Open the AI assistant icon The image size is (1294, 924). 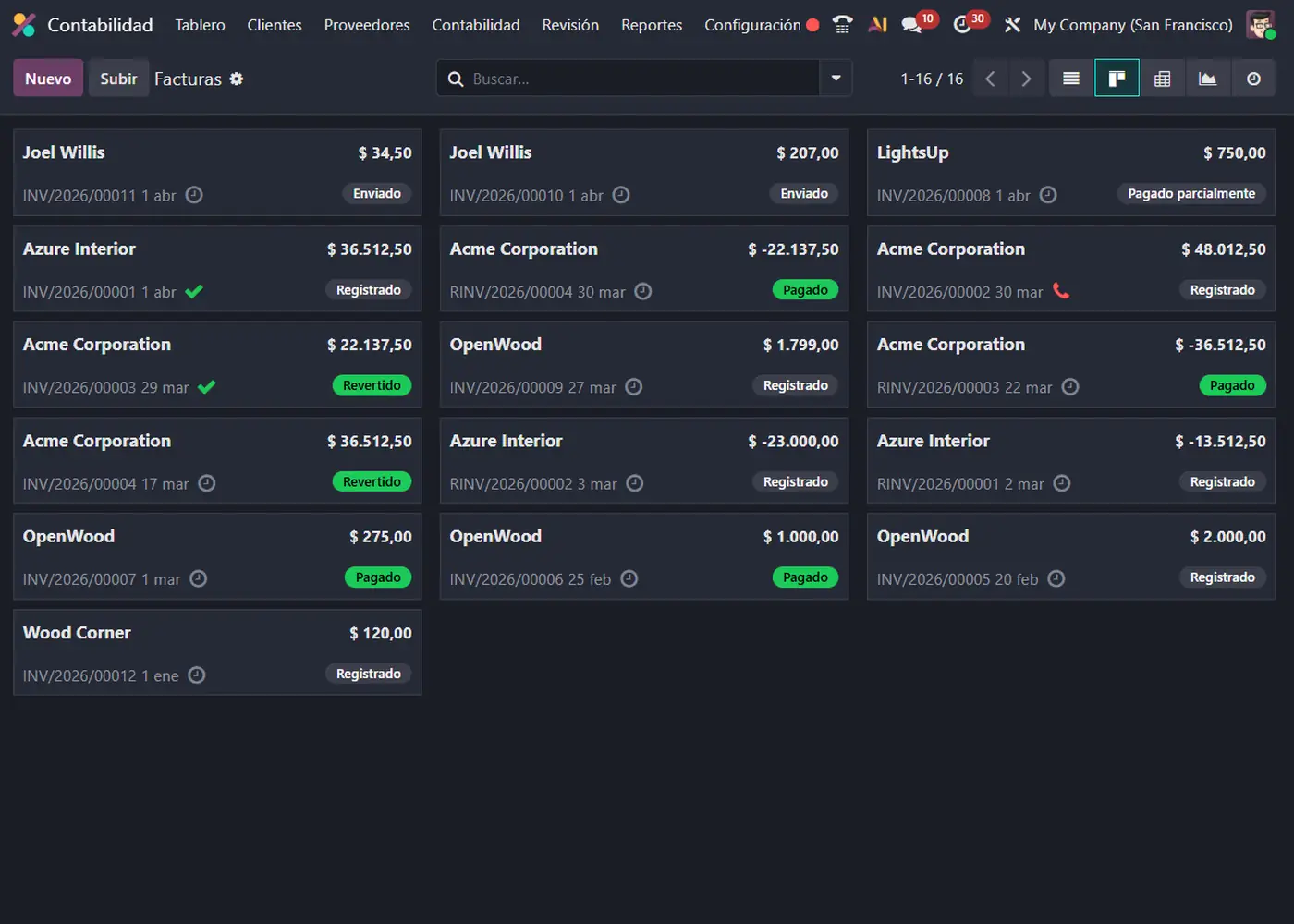tap(877, 25)
